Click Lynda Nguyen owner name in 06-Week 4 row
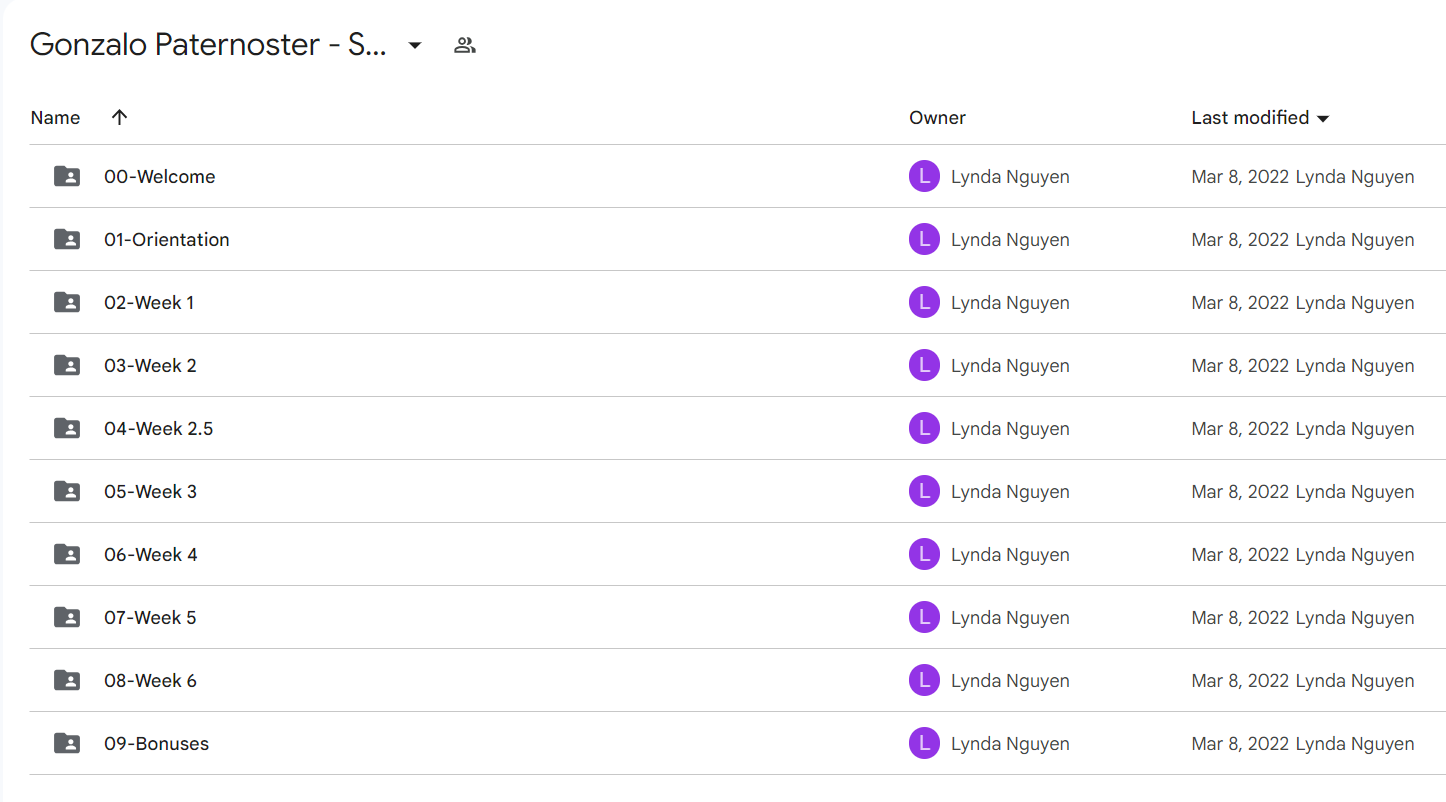 click(x=1010, y=555)
